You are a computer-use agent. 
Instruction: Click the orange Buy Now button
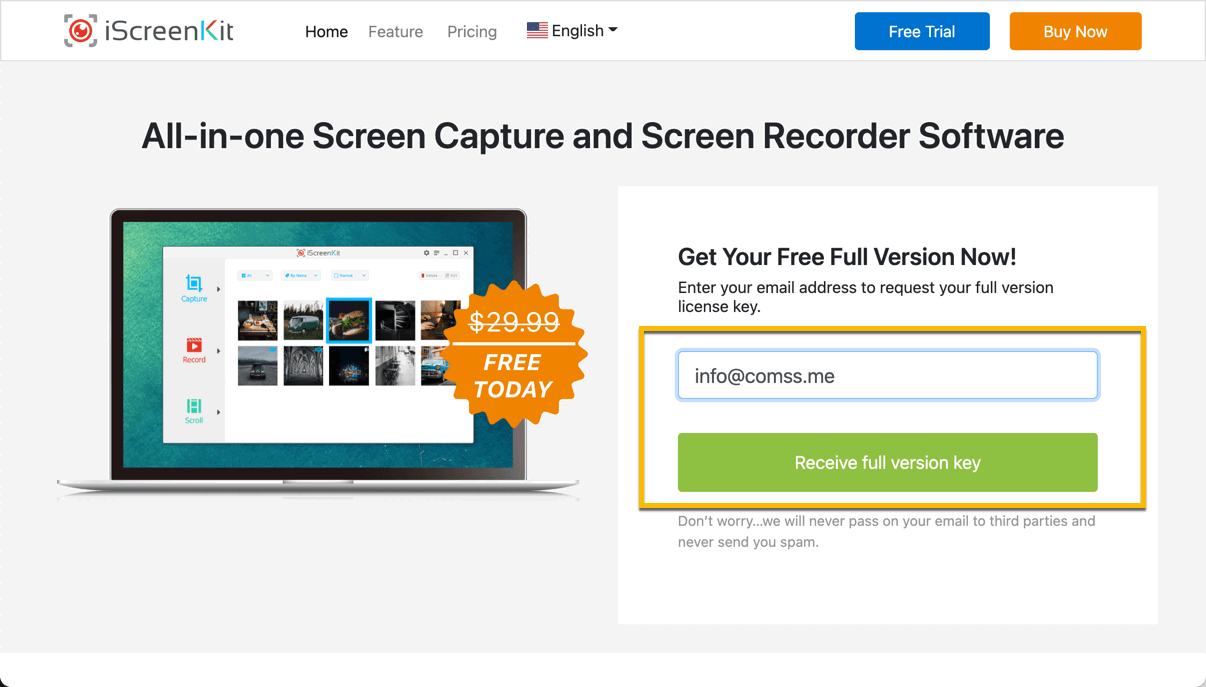[1075, 31]
